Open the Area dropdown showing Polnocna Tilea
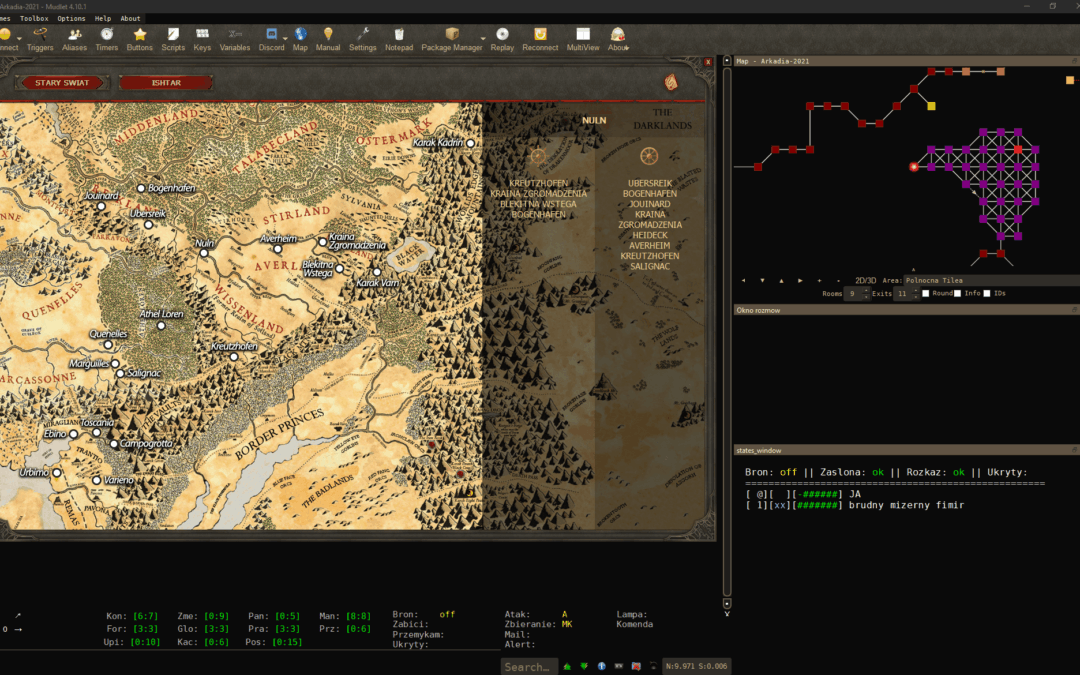Screen dimensions: 1080x675 [991, 280]
